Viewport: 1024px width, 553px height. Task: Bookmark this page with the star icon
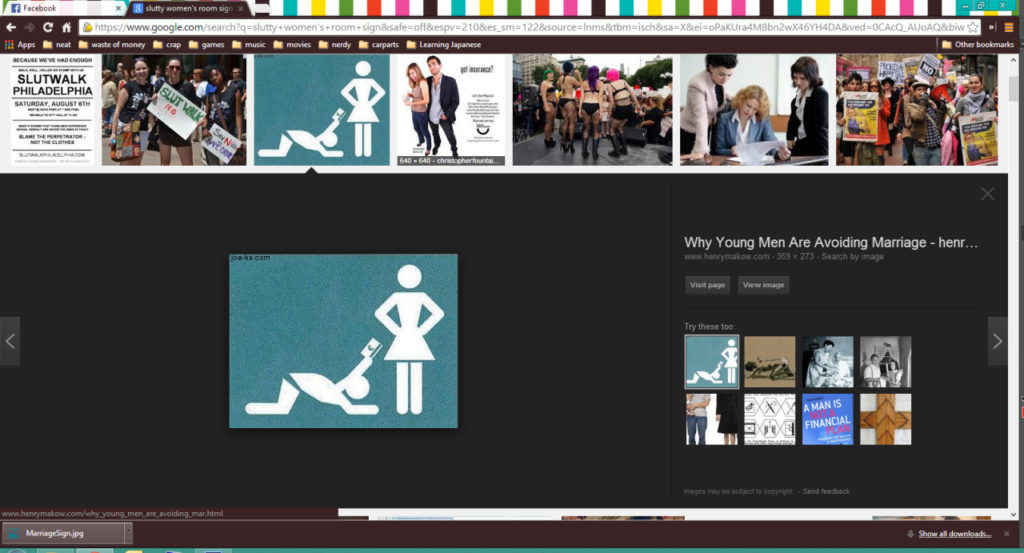pyautogui.click(x=972, y=27)
